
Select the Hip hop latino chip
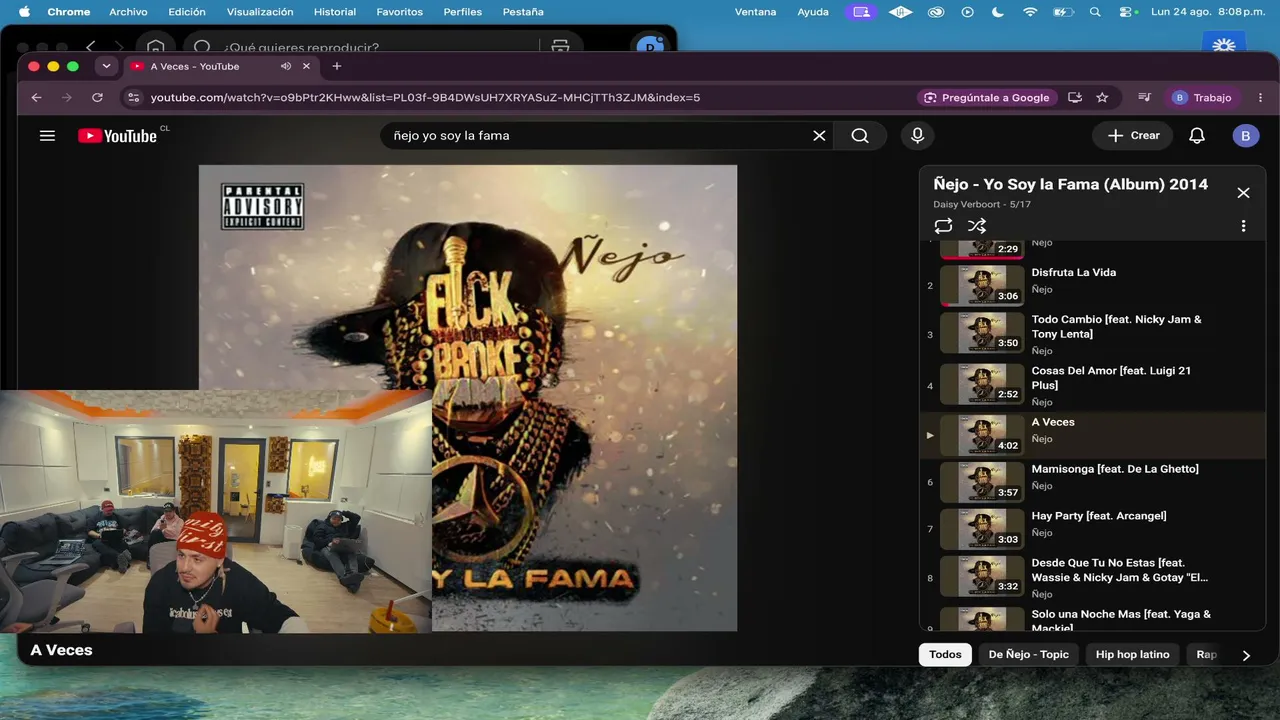tap(1132, 655)
